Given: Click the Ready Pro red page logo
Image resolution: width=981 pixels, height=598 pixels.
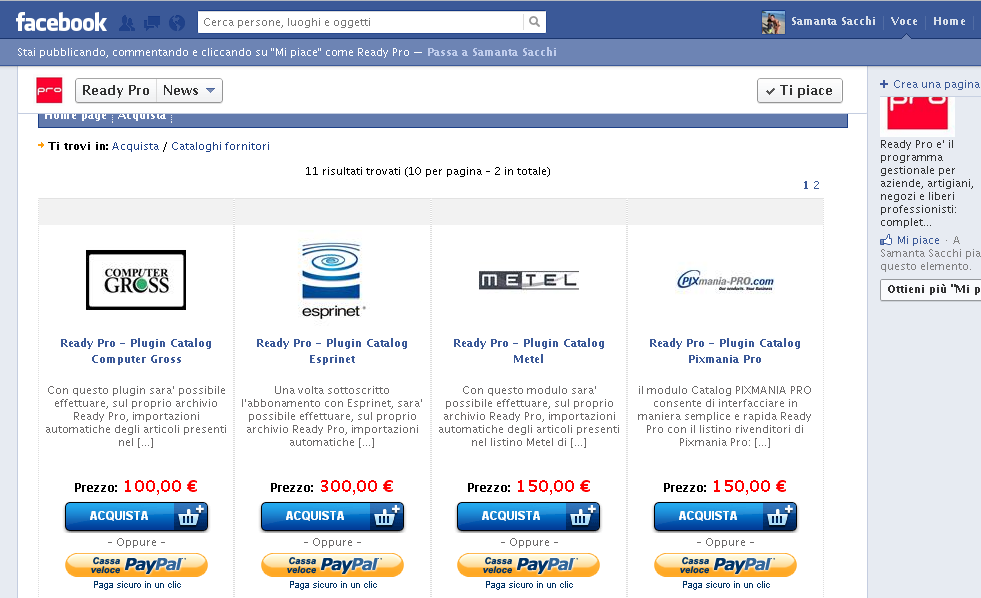Looking at the screenshot, I should 49,90.
